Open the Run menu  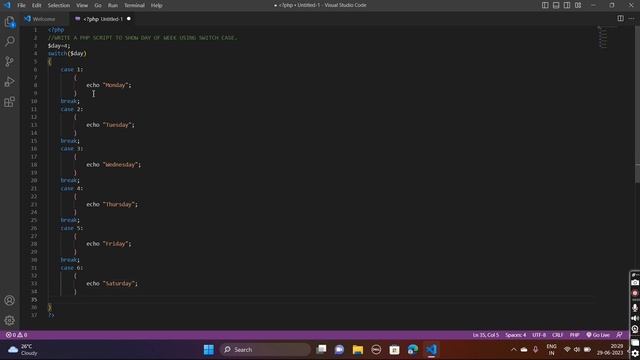pyautogui.click(x=113, y=5)
